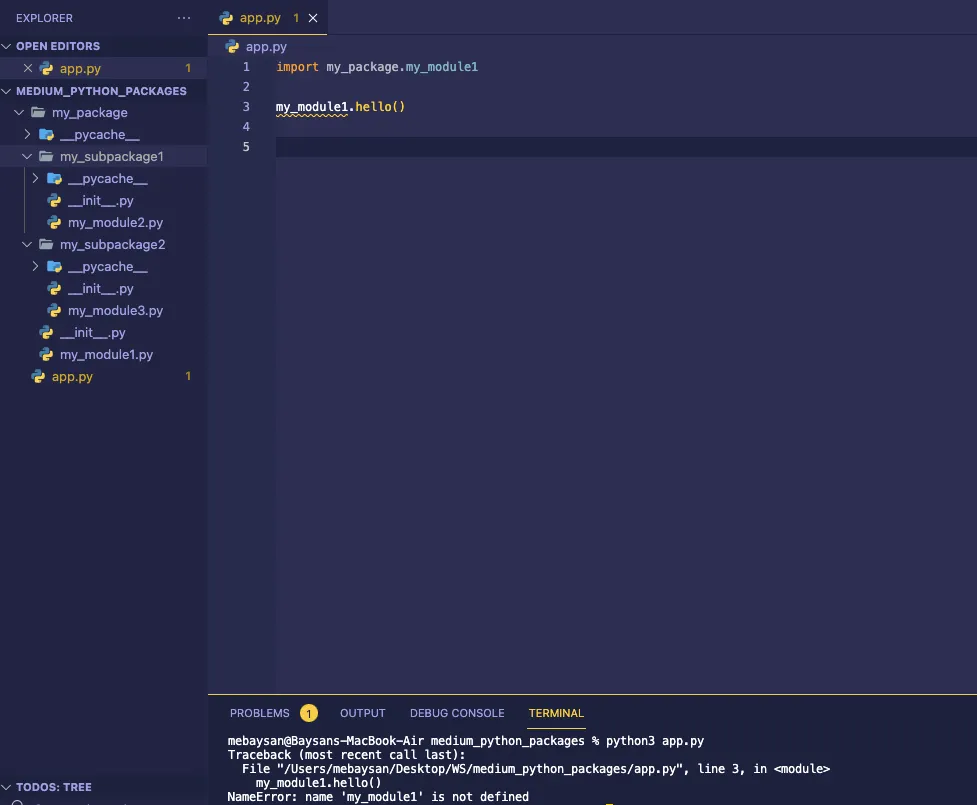Click the NameError line in terminal
Image resolution: width=977 pixels, height=805 pixels.
378,797
